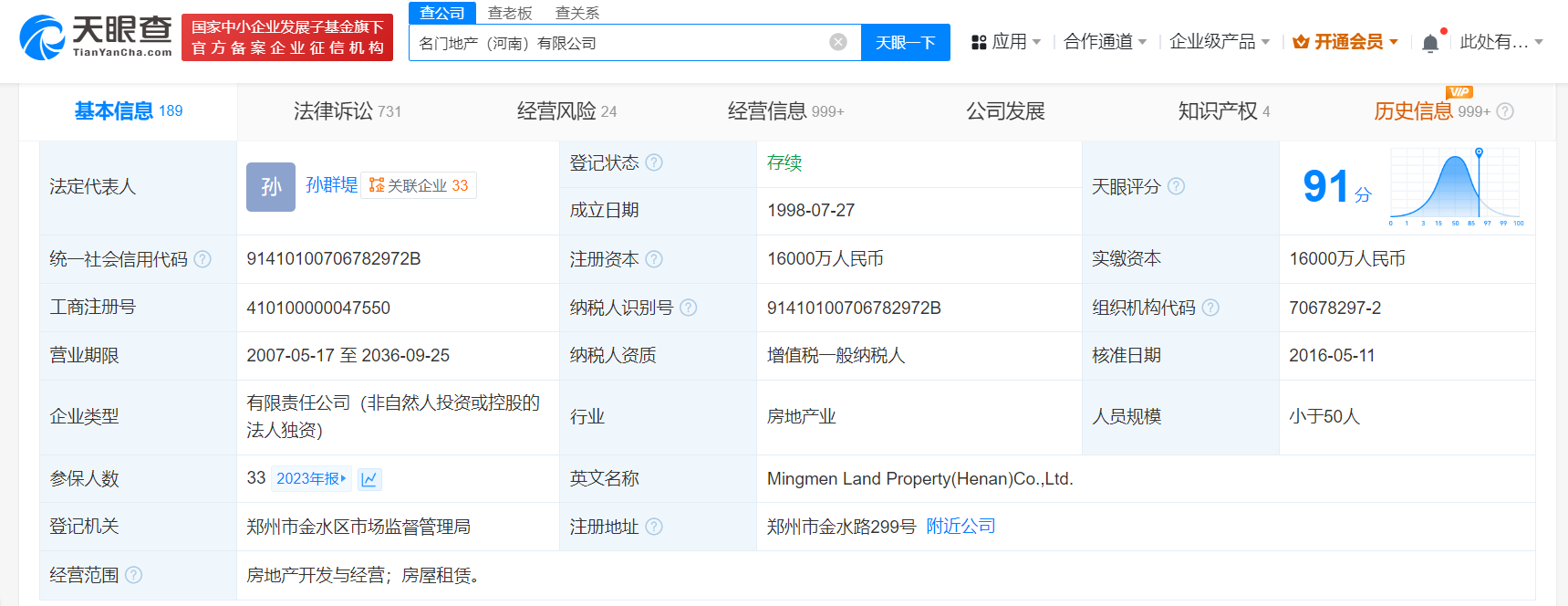1568x606 pixels.
Task: Expand the 应用 dropdown
Action: coord(1037,42)
